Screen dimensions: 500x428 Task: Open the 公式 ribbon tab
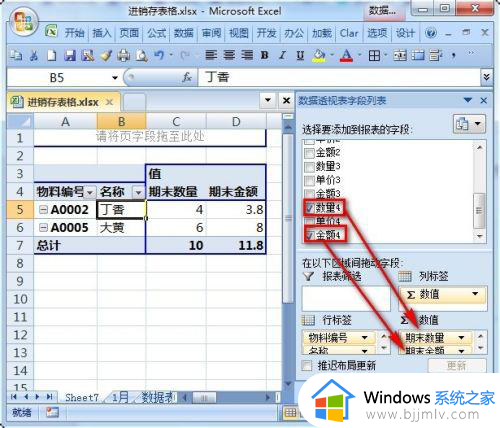[x=157, y=33]
